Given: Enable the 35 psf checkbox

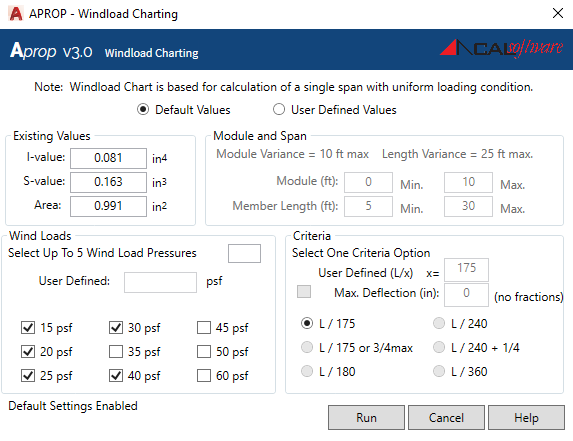Looking at the screenshot, I should click(x=116, y=352).
